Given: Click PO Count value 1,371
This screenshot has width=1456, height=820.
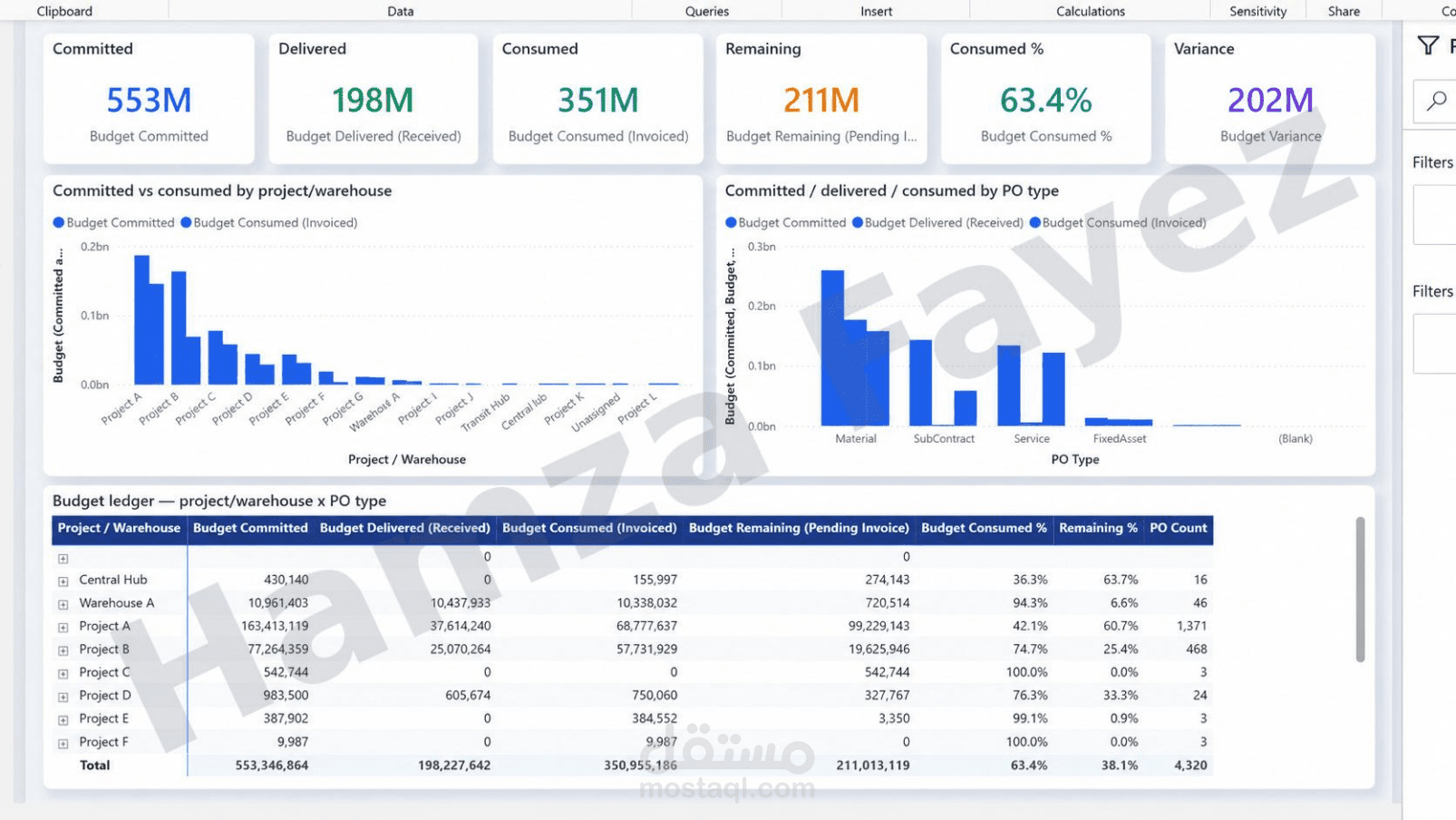Looking at the screenshot, I should (1191, 626).
